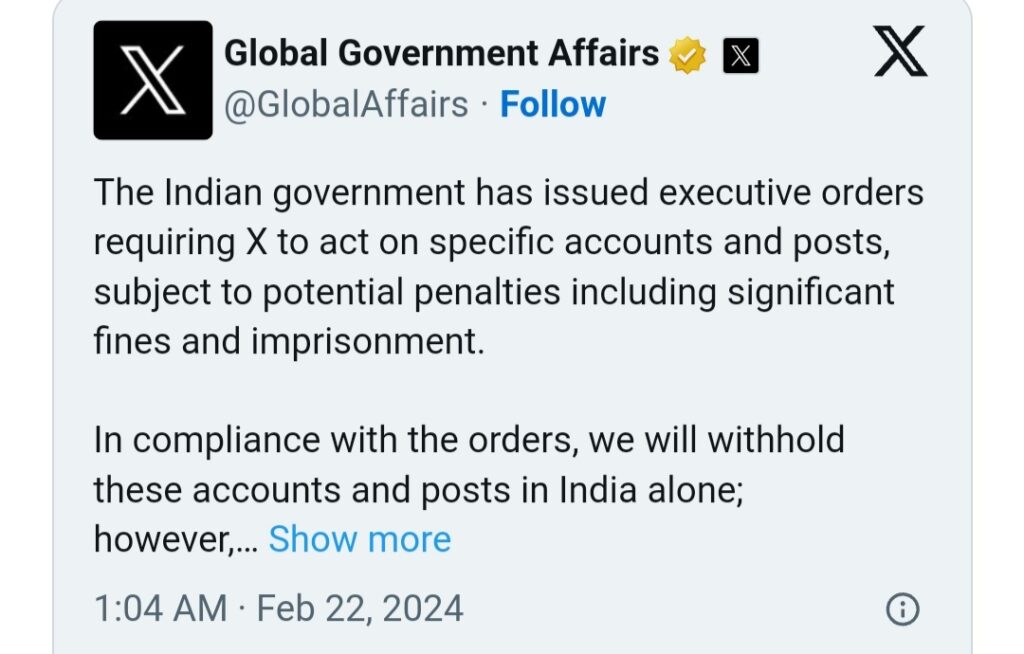Open the @GlobalAffairs handle link
Viewport: 1024px width, 654px height.
pos(346,105)
